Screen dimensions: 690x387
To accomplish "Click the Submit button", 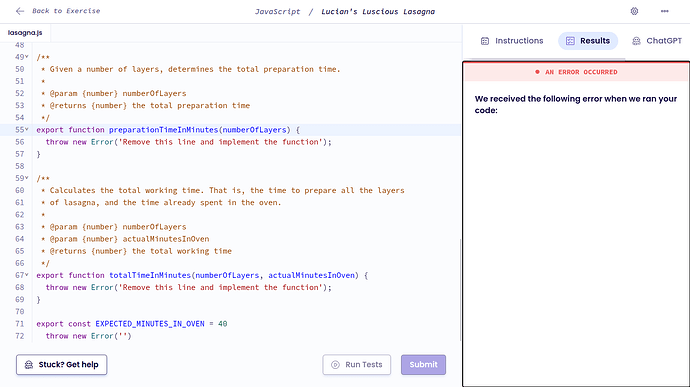I will (x=423, y=365).
